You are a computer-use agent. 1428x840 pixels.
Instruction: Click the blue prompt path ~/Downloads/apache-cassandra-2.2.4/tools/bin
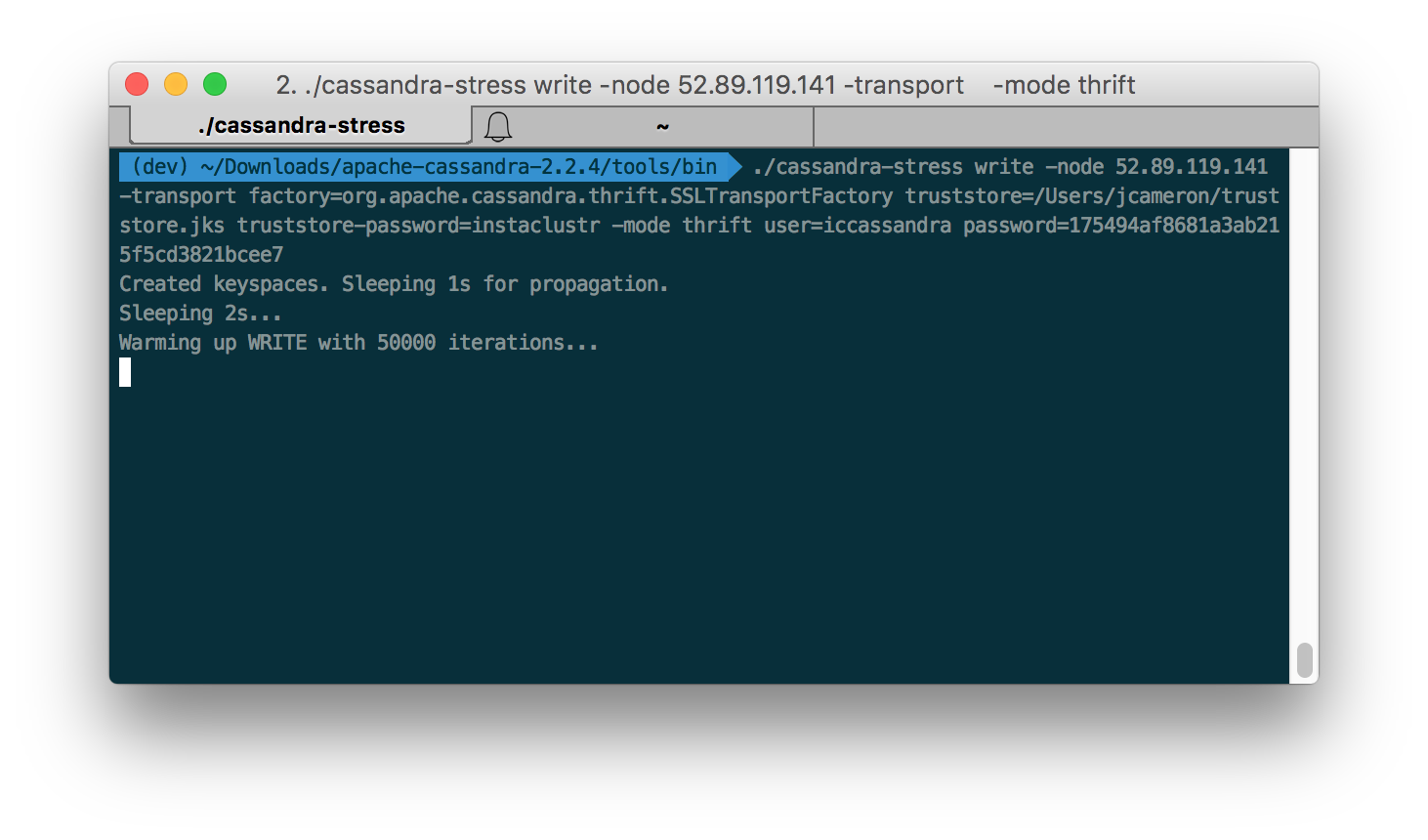459,167
